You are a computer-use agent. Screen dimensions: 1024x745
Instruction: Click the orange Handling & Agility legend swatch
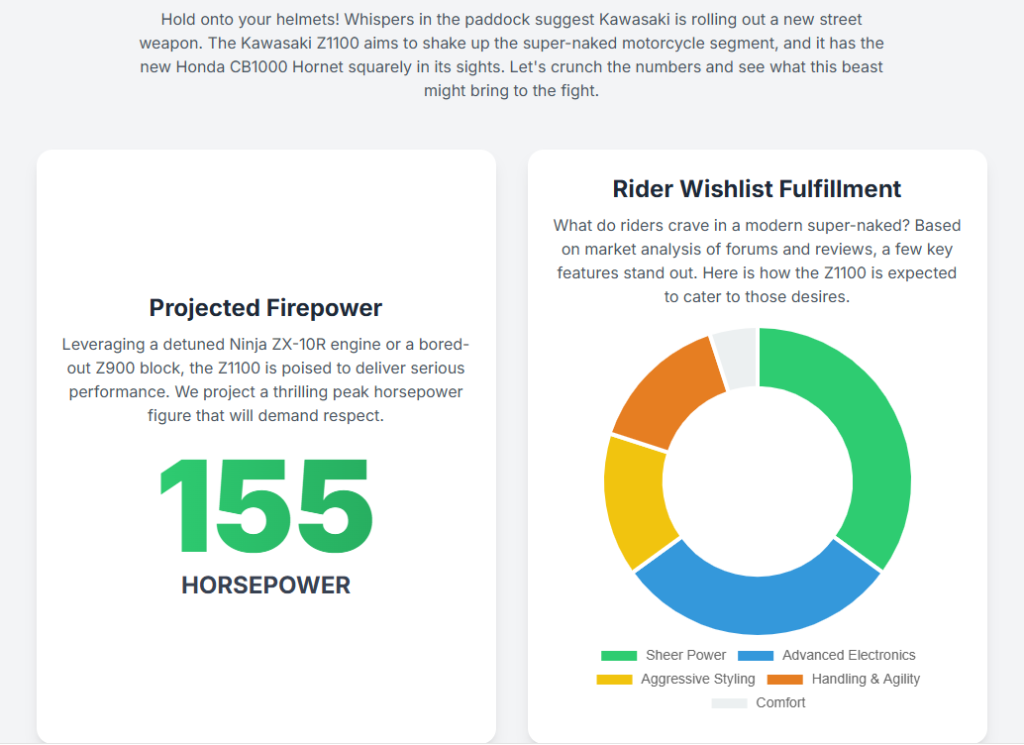785,679
